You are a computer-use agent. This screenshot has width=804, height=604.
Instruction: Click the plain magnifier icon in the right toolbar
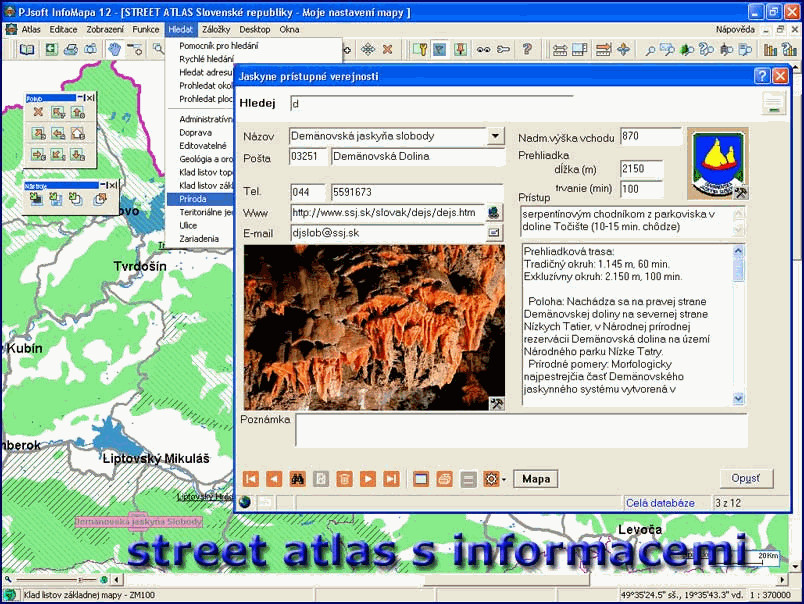point(650,50)
